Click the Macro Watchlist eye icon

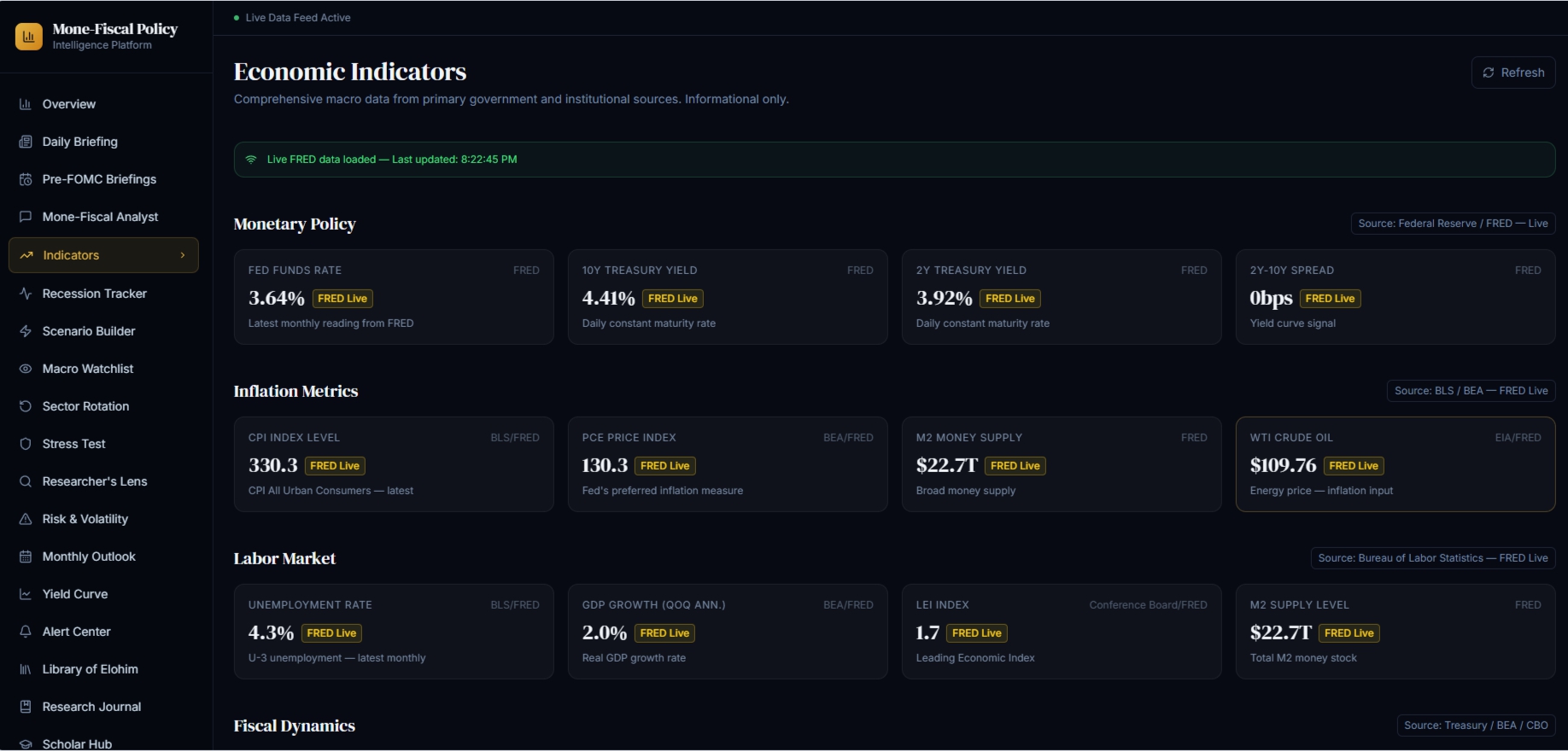pos(26,369)
